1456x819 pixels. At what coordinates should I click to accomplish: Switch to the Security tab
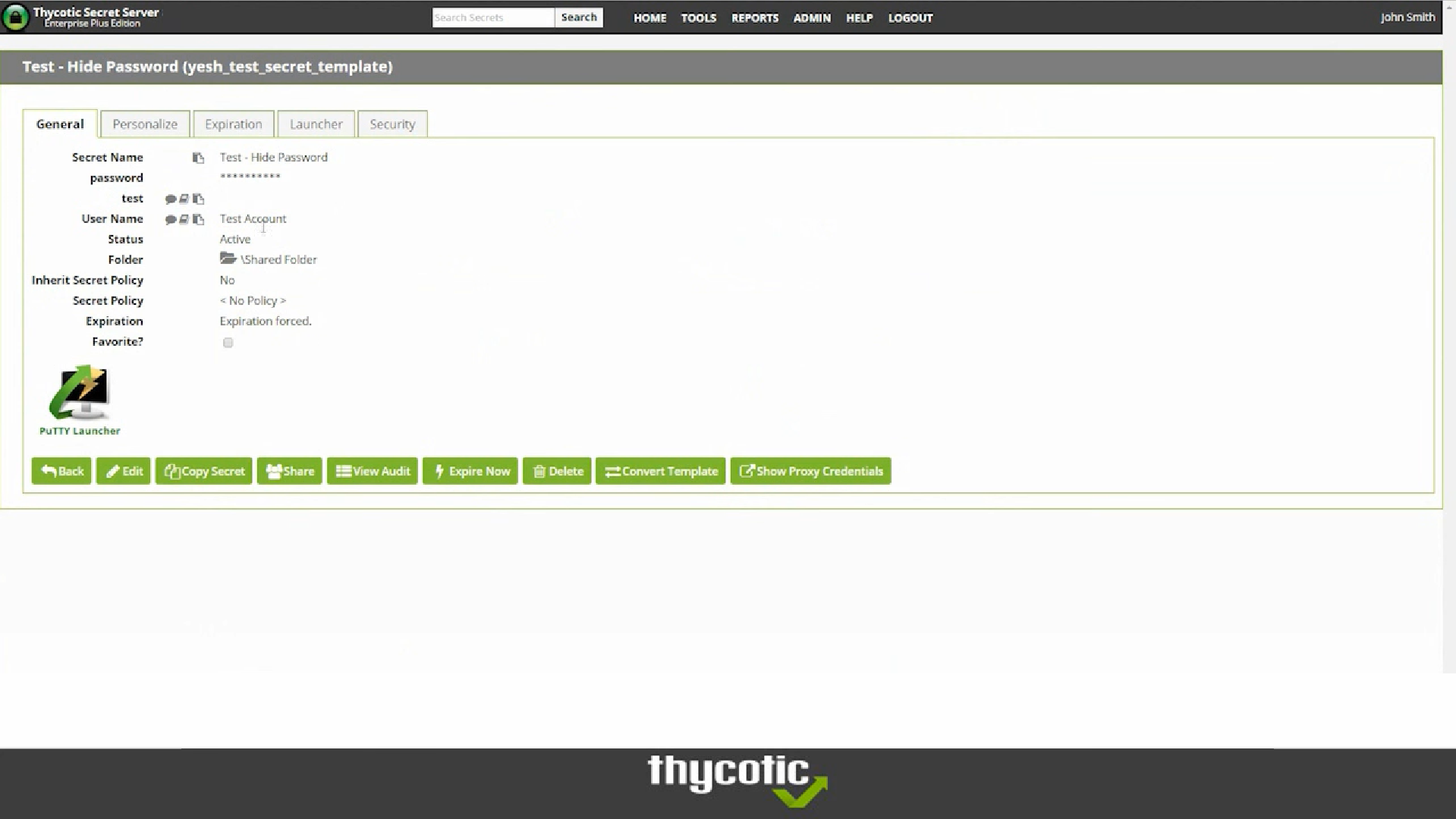(x=392, y=124)
